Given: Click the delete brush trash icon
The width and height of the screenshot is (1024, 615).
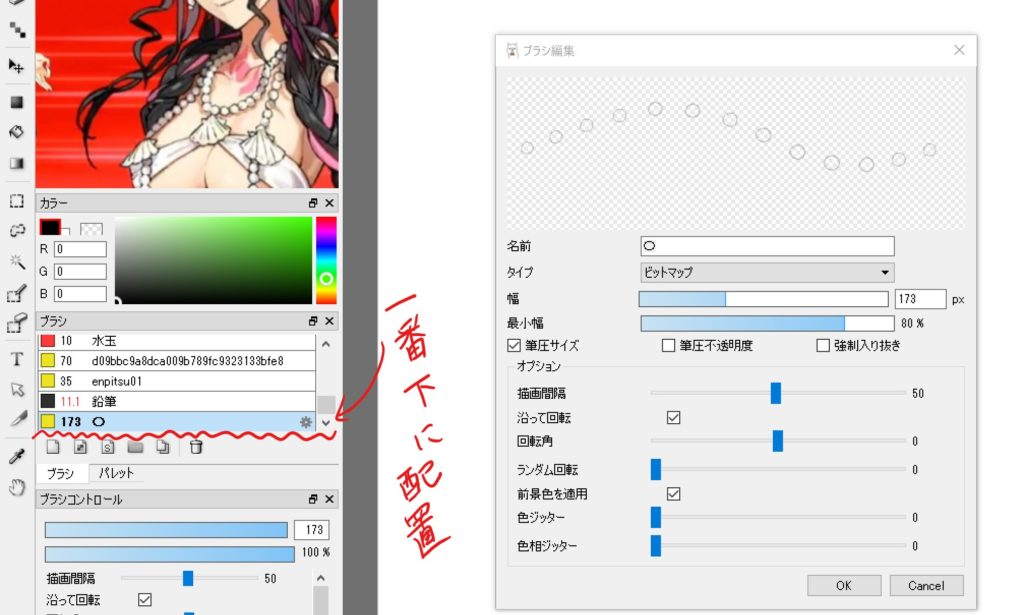Looking at the screenshot, I should (x=196, y=447).
